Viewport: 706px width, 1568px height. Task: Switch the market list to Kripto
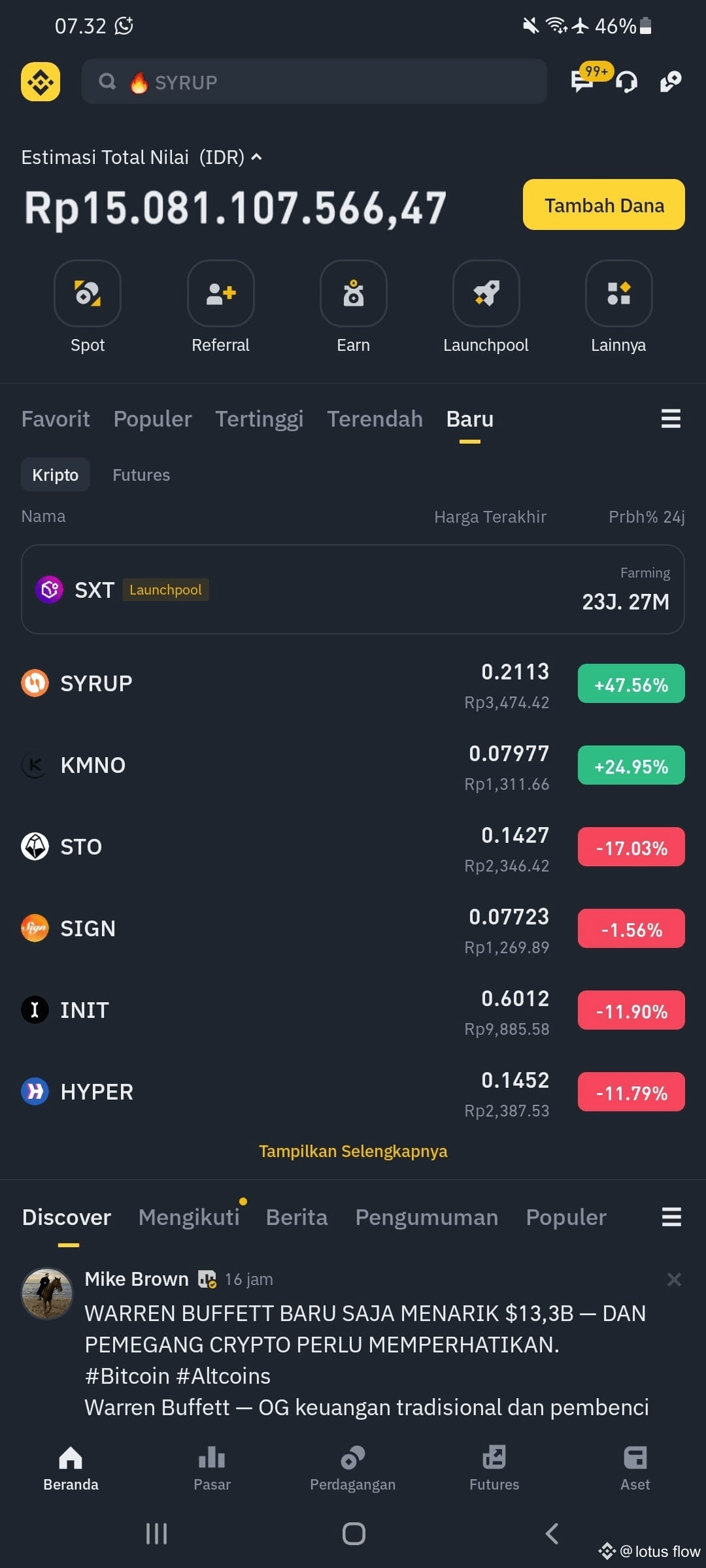pos(56,475)
